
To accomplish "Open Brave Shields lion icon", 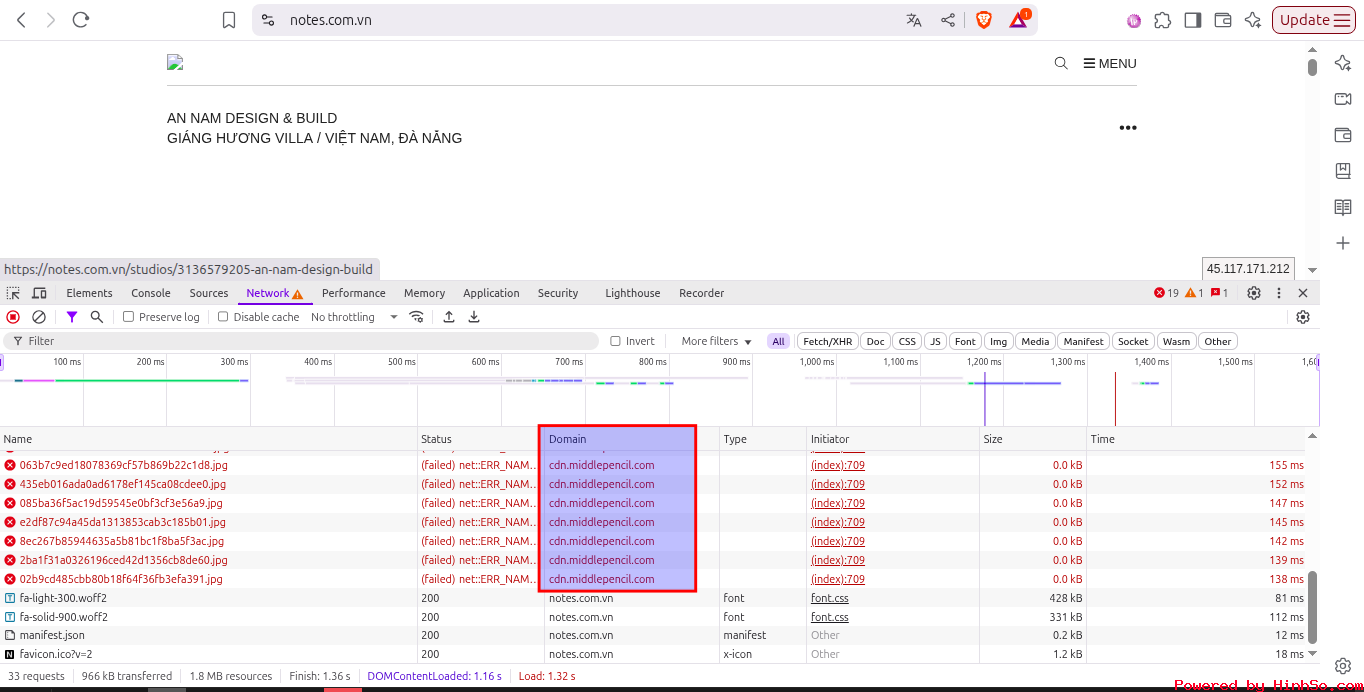I will pyautogui.click(x=983, y=20).
